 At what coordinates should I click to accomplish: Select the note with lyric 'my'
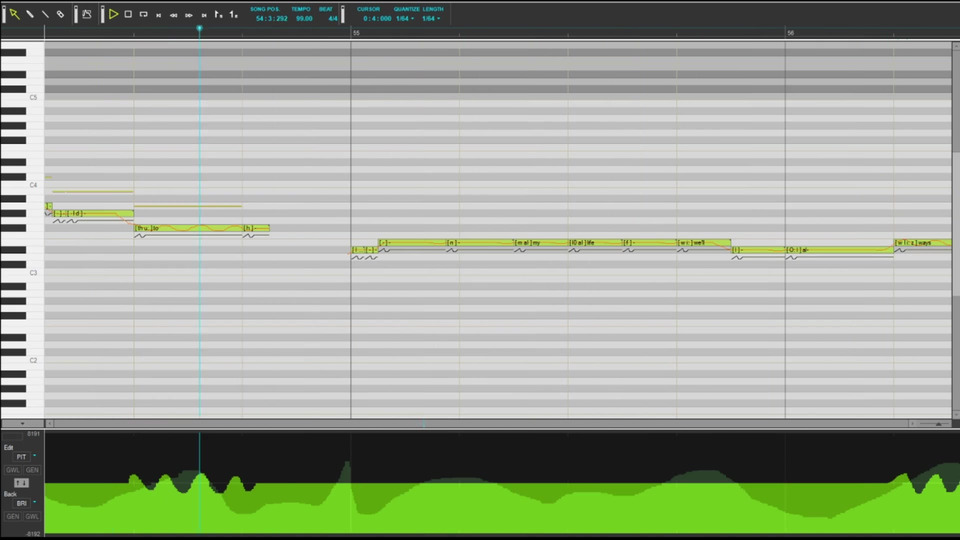[x=541, y=242]
